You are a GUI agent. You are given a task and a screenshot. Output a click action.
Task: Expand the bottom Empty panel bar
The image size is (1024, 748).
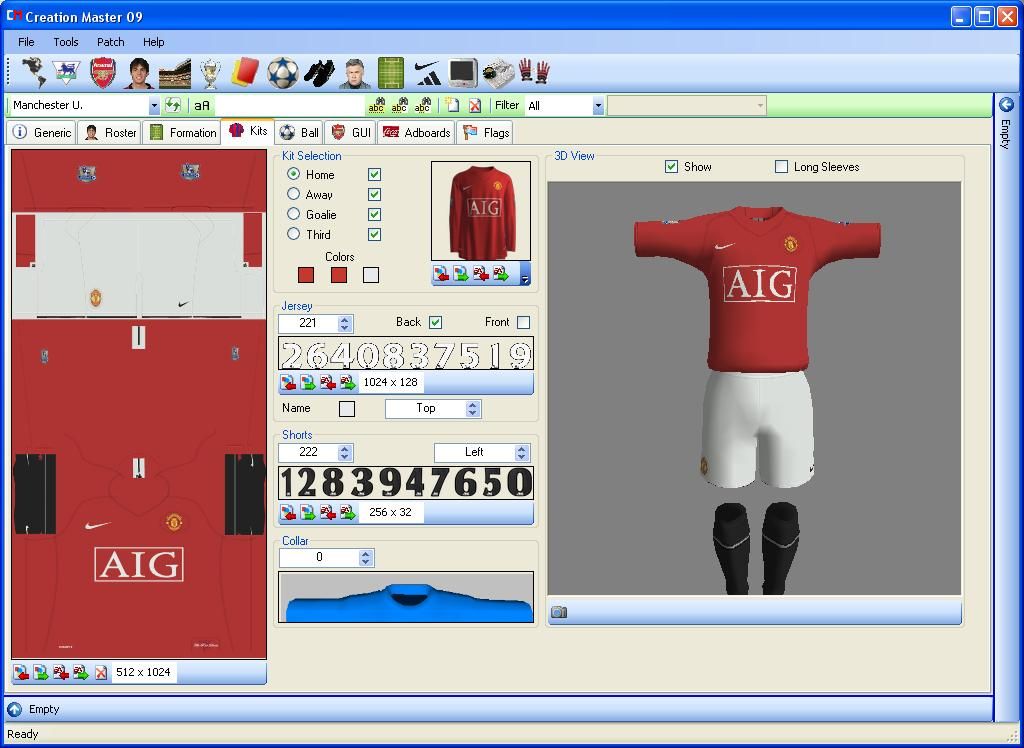(14, 709)
